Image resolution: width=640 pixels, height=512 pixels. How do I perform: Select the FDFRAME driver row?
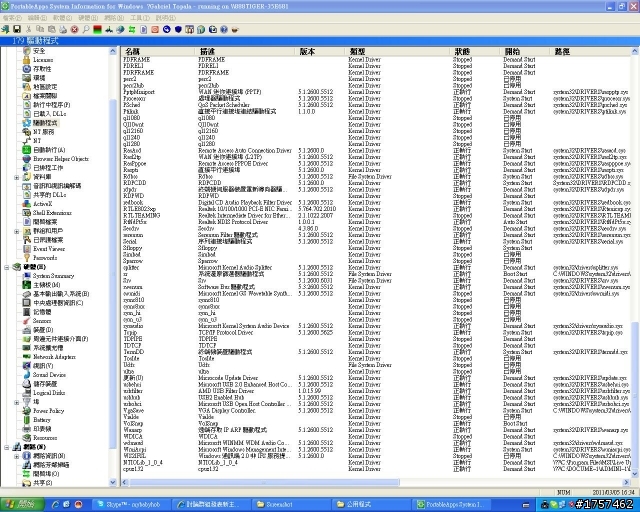(376, 60)
